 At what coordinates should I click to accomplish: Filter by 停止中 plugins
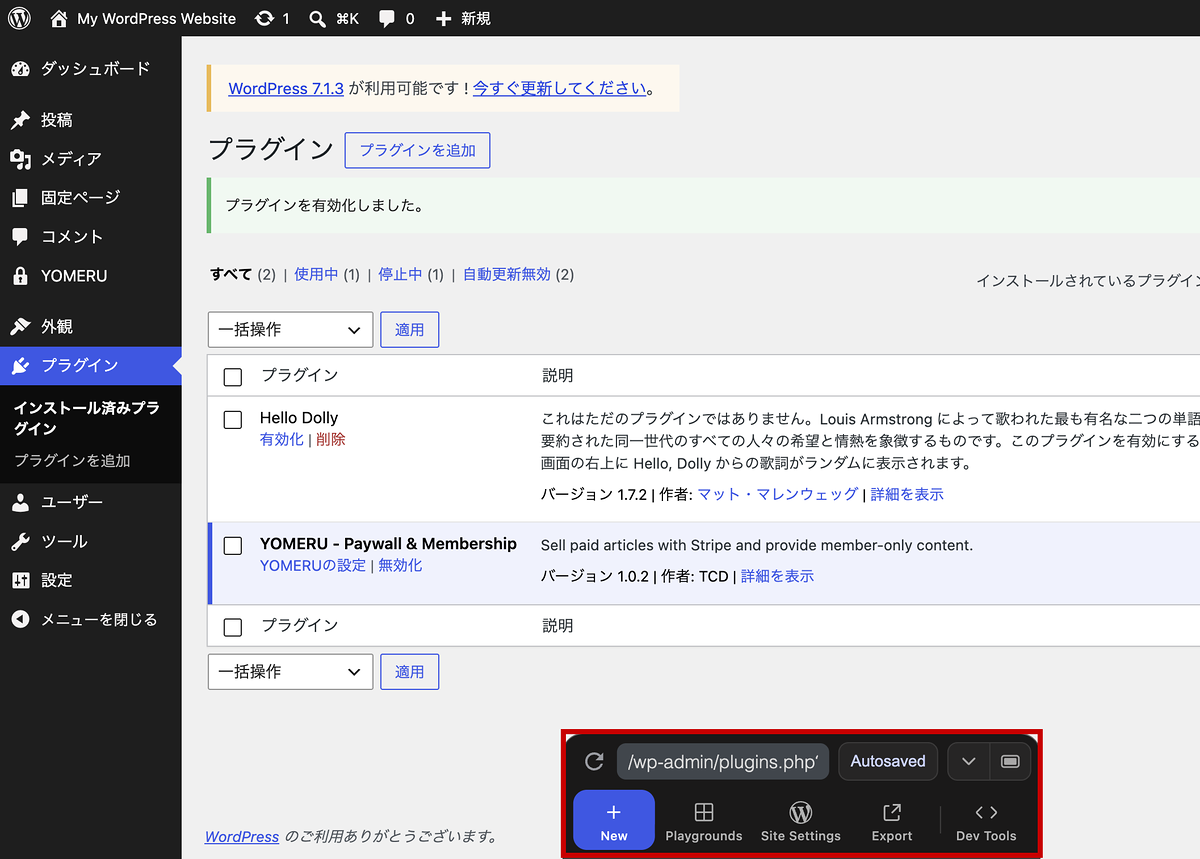(x=400, y=274)
